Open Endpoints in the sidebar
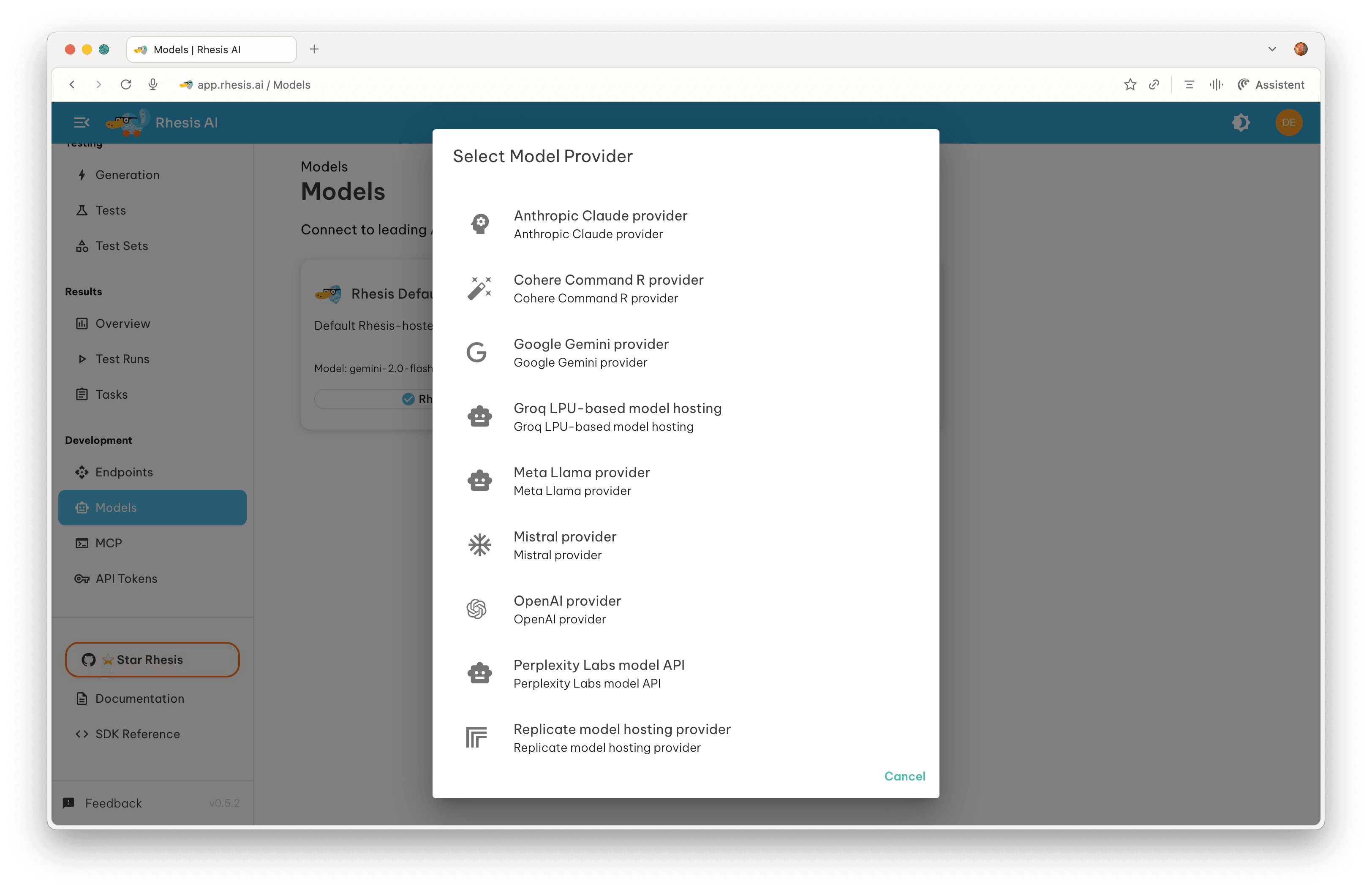The width and height of the screenshot is (1372, 892). pos(124,472)
